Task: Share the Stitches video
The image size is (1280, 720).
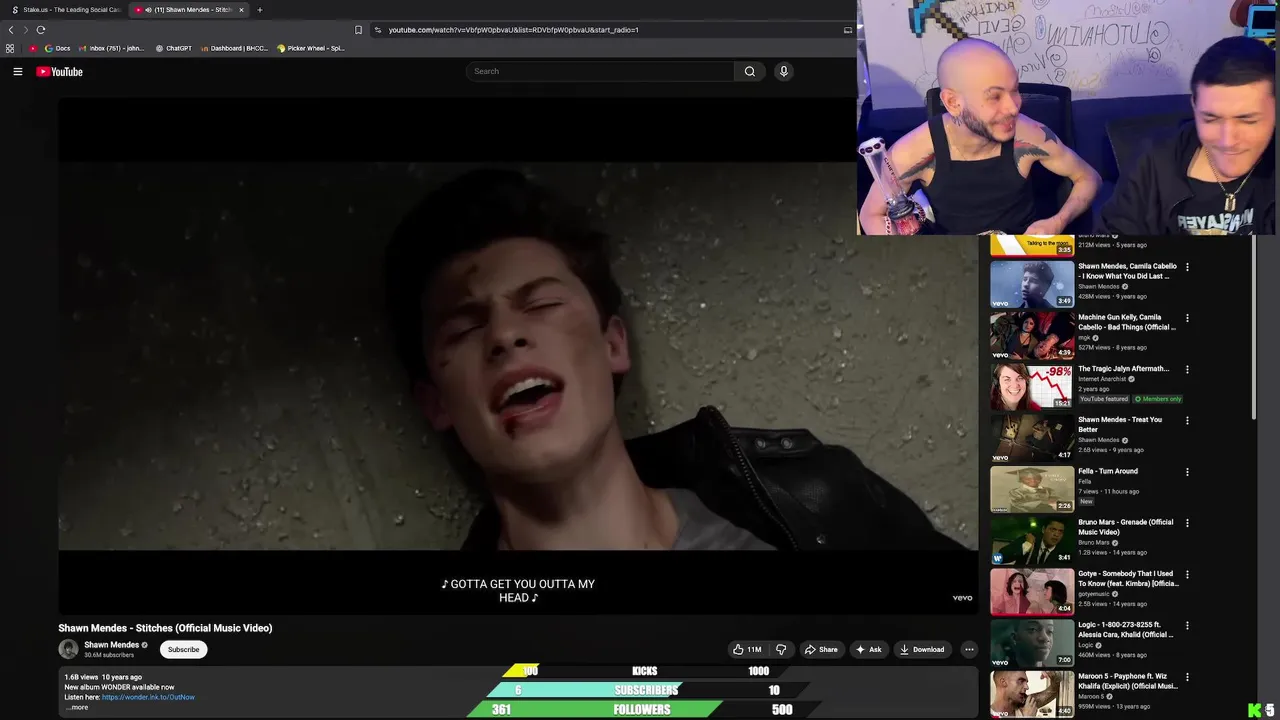Action: point(821,649)
